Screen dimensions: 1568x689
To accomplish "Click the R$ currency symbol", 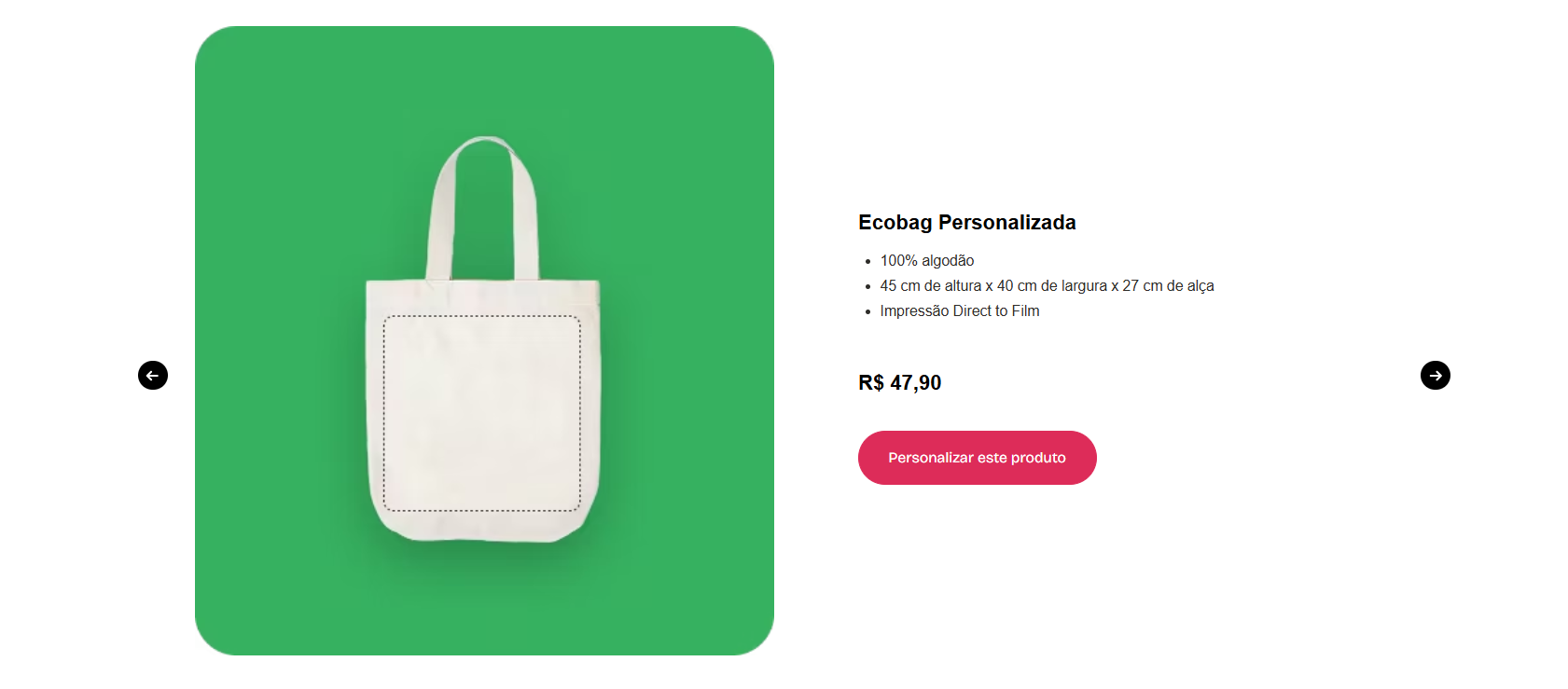I will pos(871,383).
